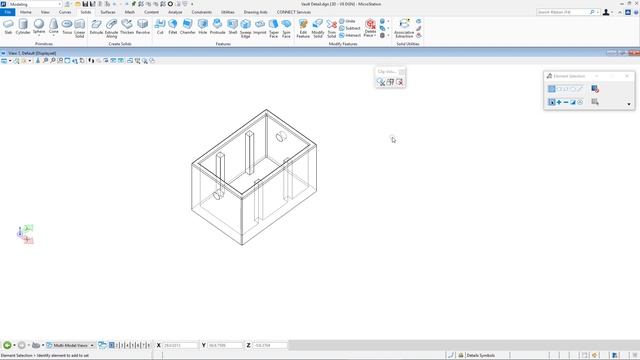Select the Fillet feature tool
The width and height of the screenshot is (640, 360).
pos(173,27)
